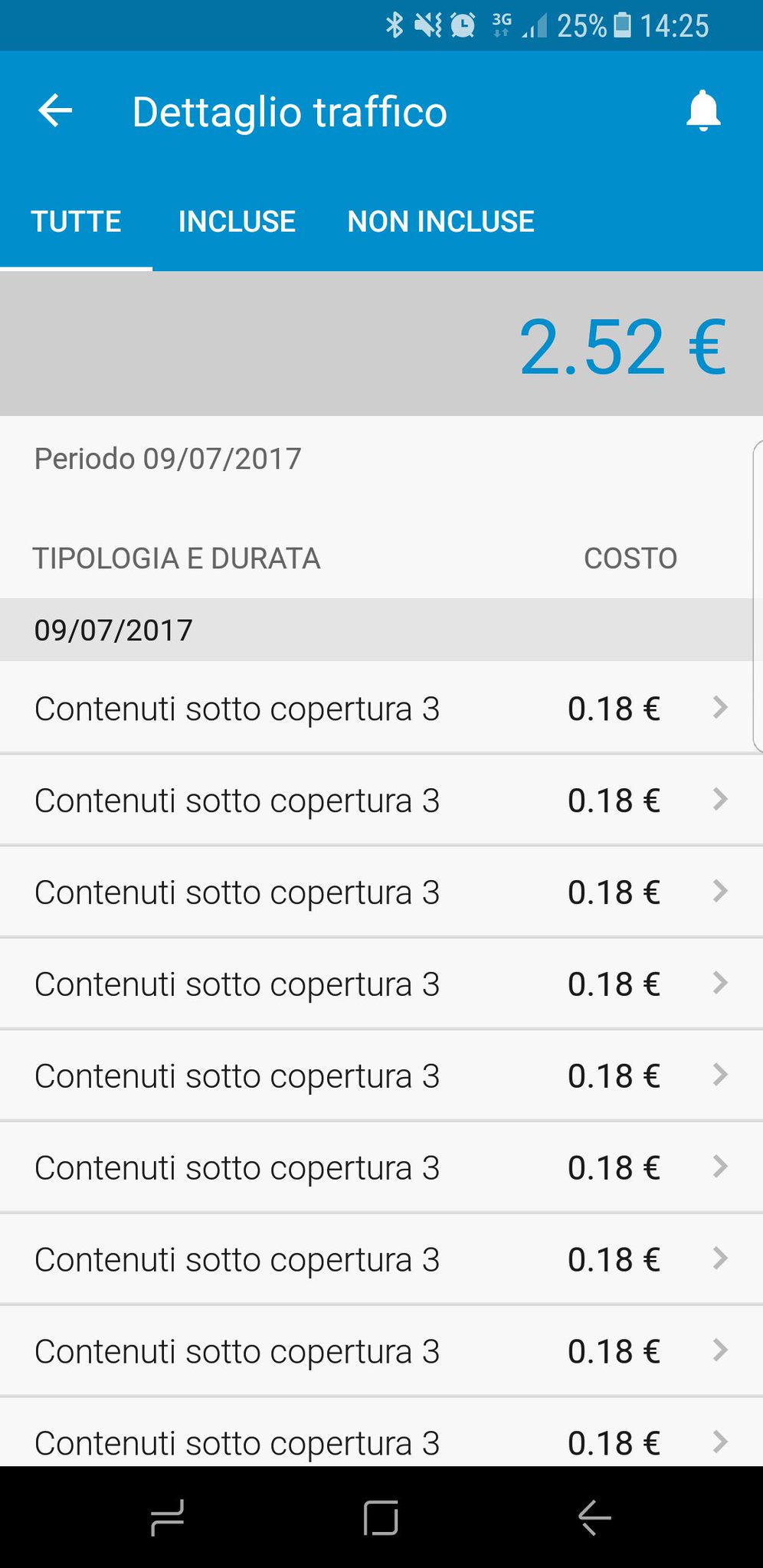
Task: Tap the 2.52 € total amount
Action: [622, 347]
